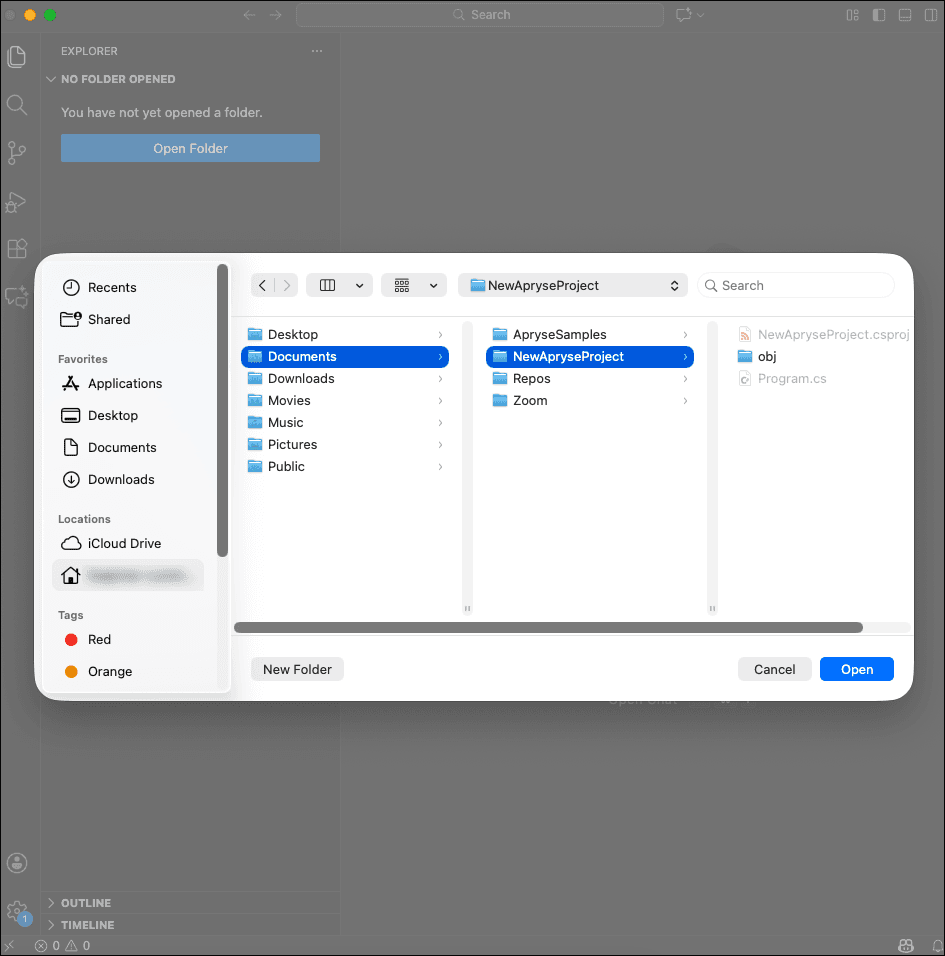Image resolution: width=945 pixels, height=956 pixels.
Task: Click the New Folder button
Action: 297,669
